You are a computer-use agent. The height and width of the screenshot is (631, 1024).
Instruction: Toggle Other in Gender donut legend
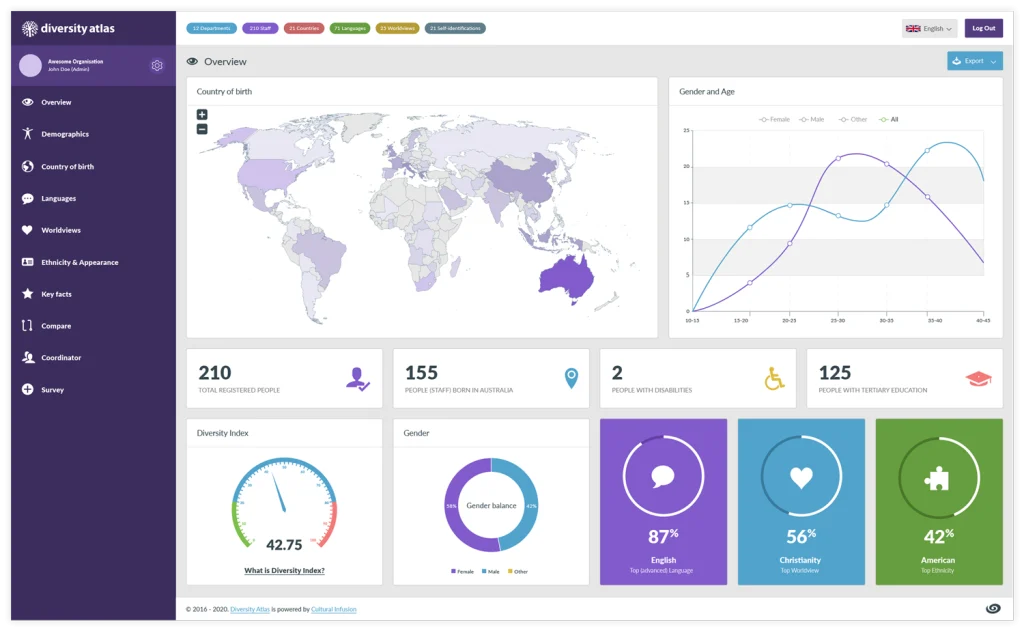pos(518,572)
